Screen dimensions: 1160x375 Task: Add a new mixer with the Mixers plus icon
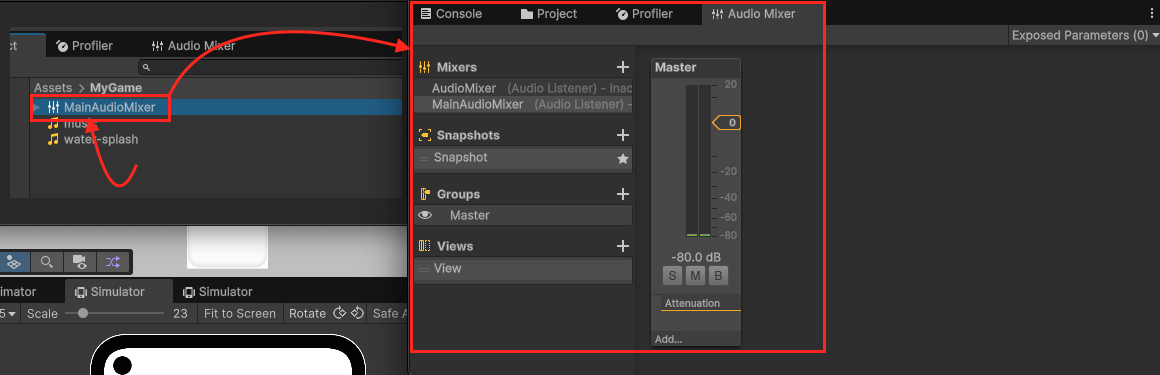[x=623, y=67]
